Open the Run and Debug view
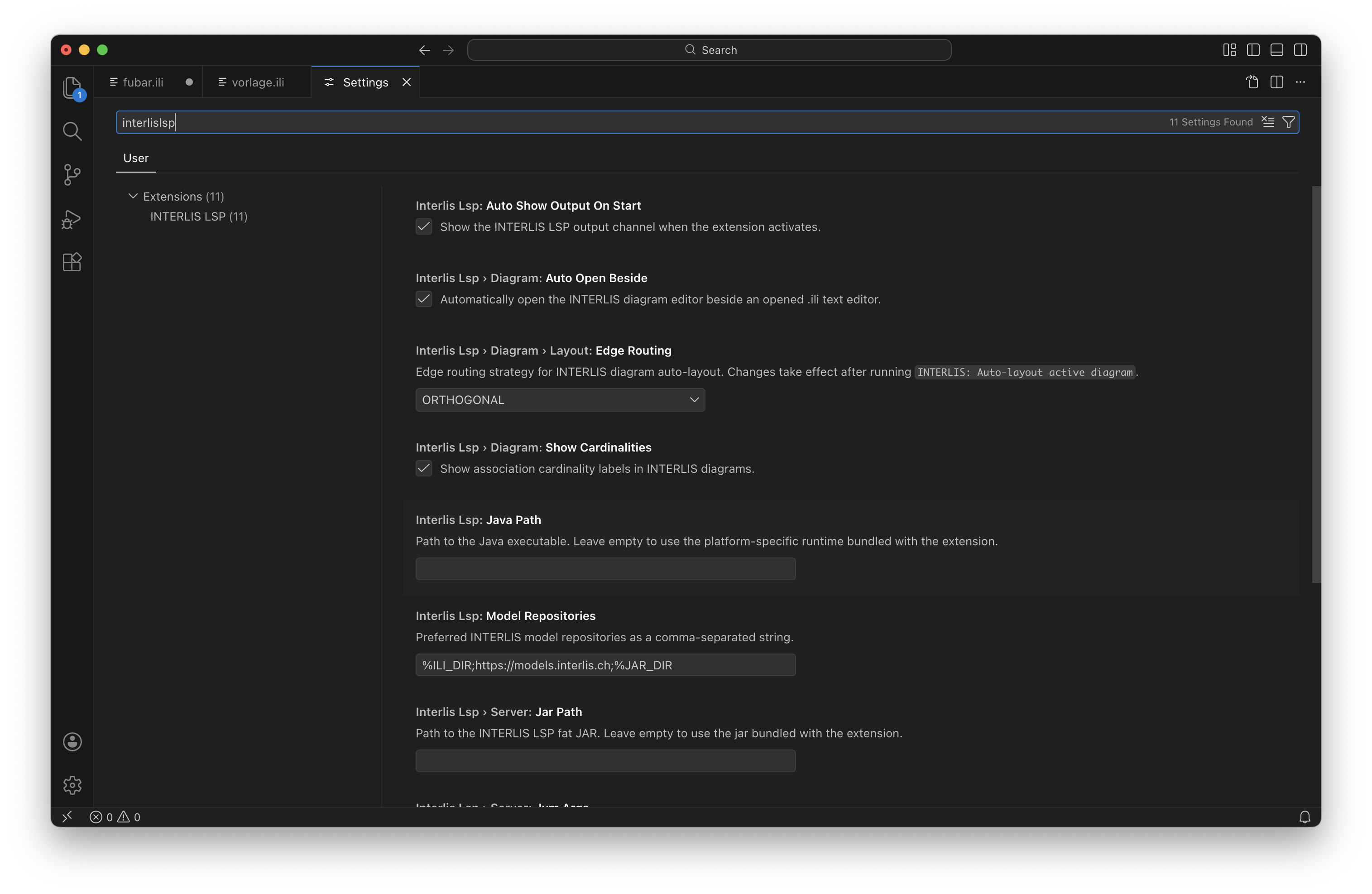The height and width of the screenshot is (894, 1372). [72, 219]
